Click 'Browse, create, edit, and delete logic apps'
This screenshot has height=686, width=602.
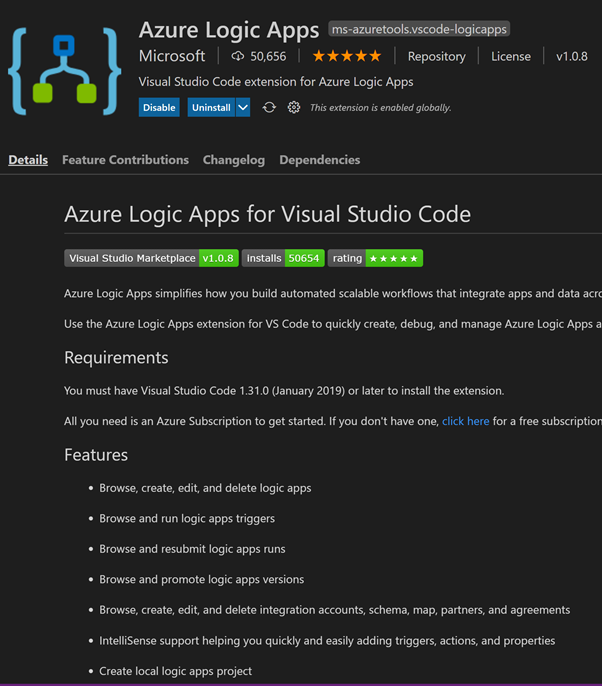205,488
